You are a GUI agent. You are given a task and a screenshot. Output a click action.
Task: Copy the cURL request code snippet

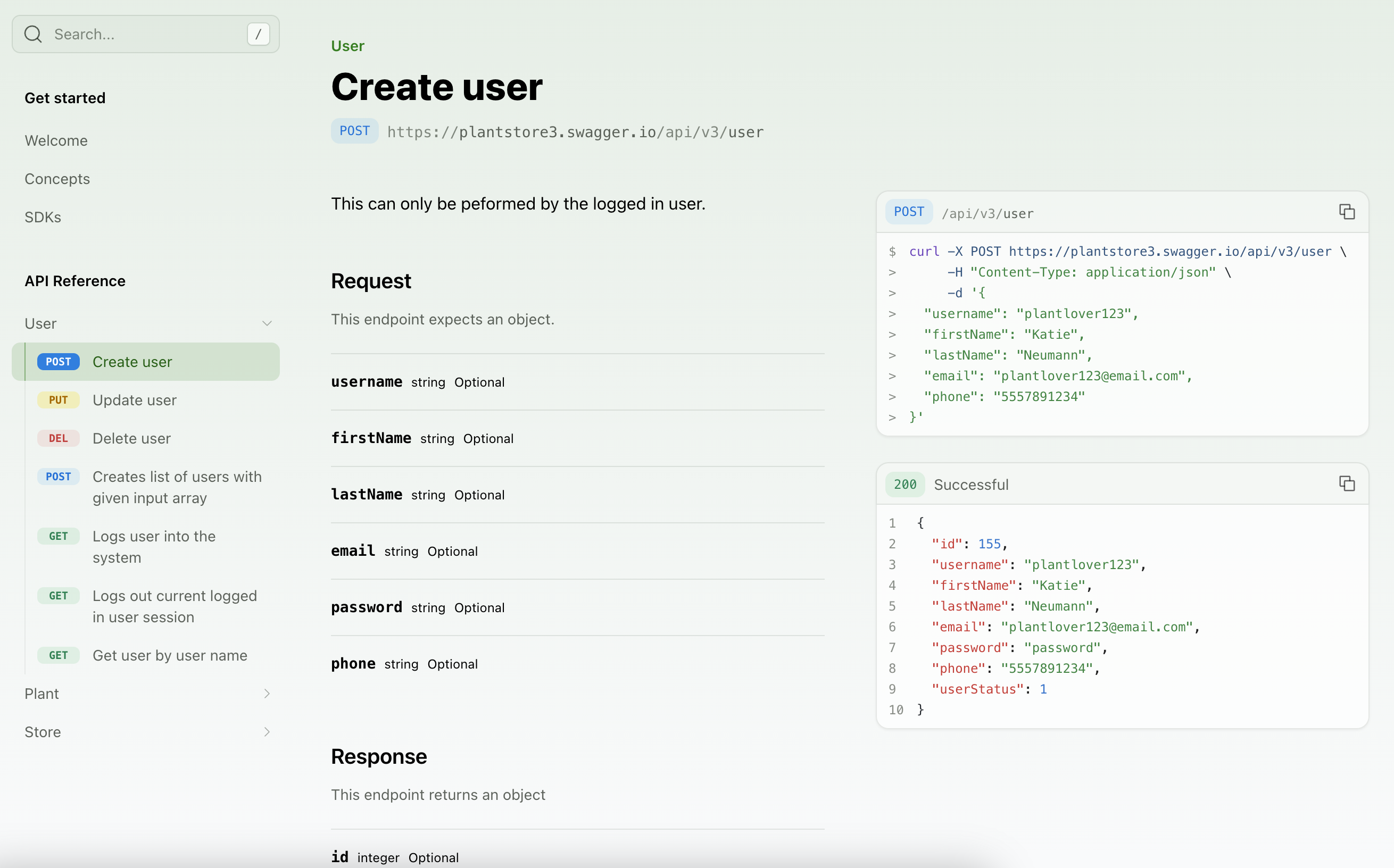(x=1347, y=212)
